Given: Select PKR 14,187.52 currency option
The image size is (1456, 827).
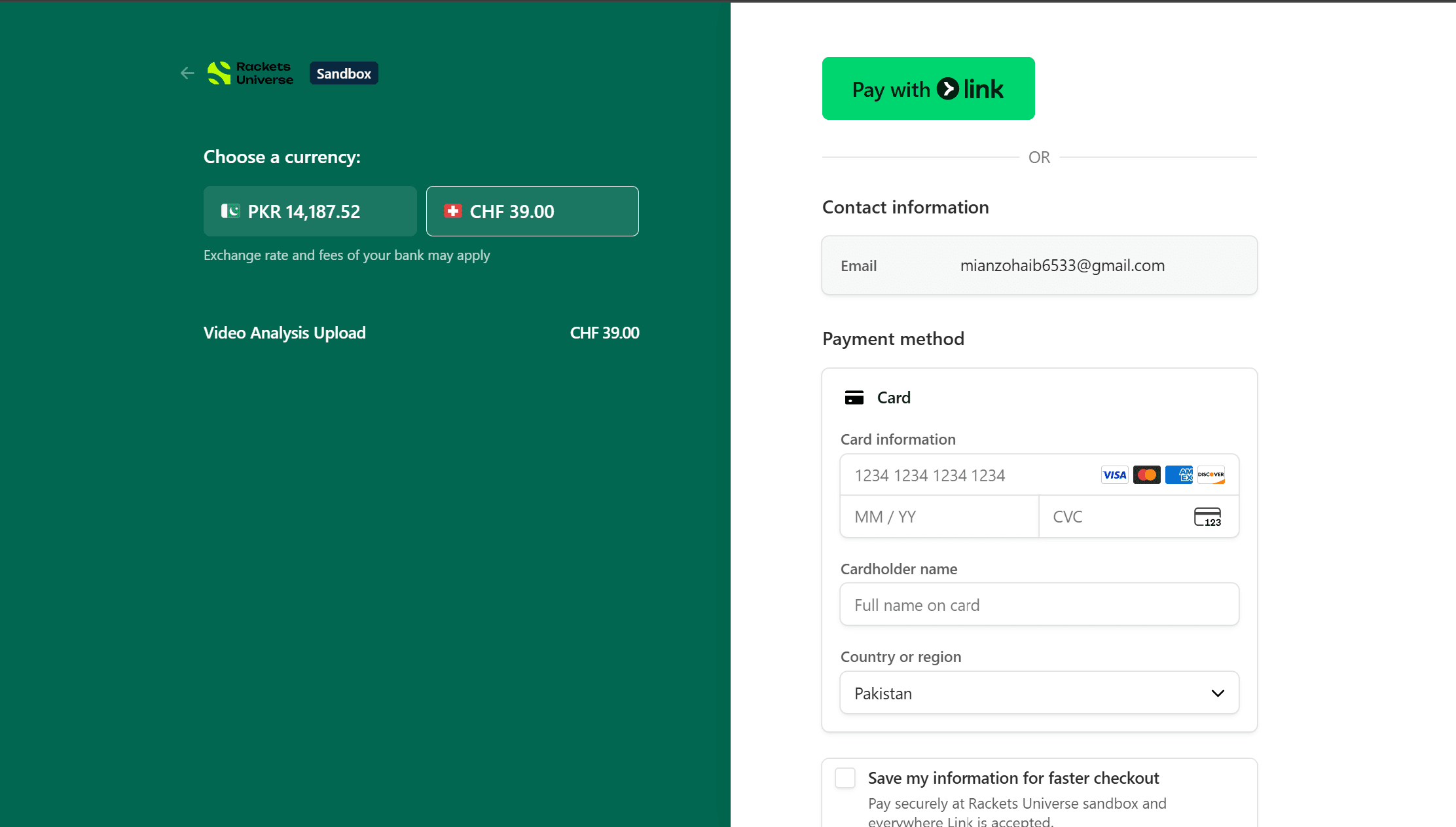Looking at the screenshot, I should 310,211.
